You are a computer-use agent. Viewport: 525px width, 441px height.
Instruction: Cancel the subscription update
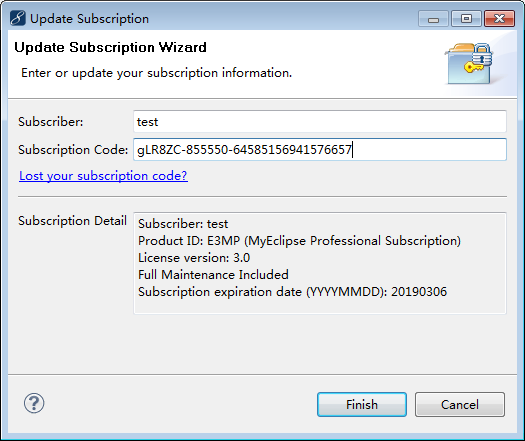click(460, 405)
